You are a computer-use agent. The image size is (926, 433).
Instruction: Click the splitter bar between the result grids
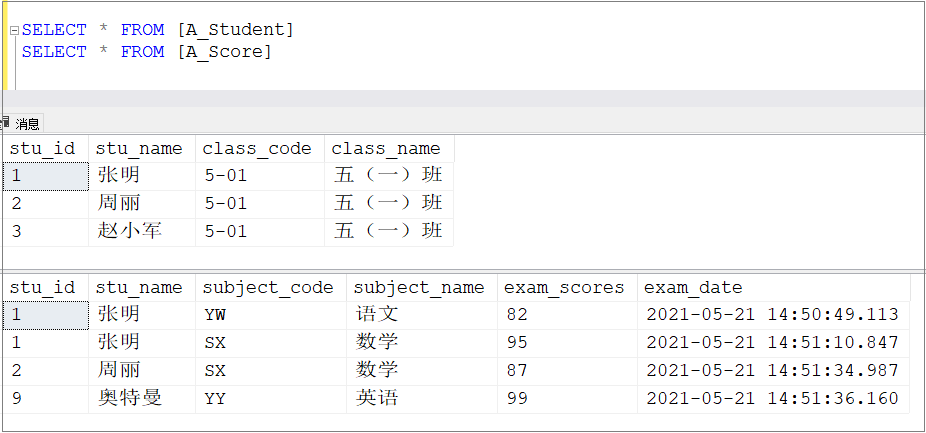pos(463,269)
